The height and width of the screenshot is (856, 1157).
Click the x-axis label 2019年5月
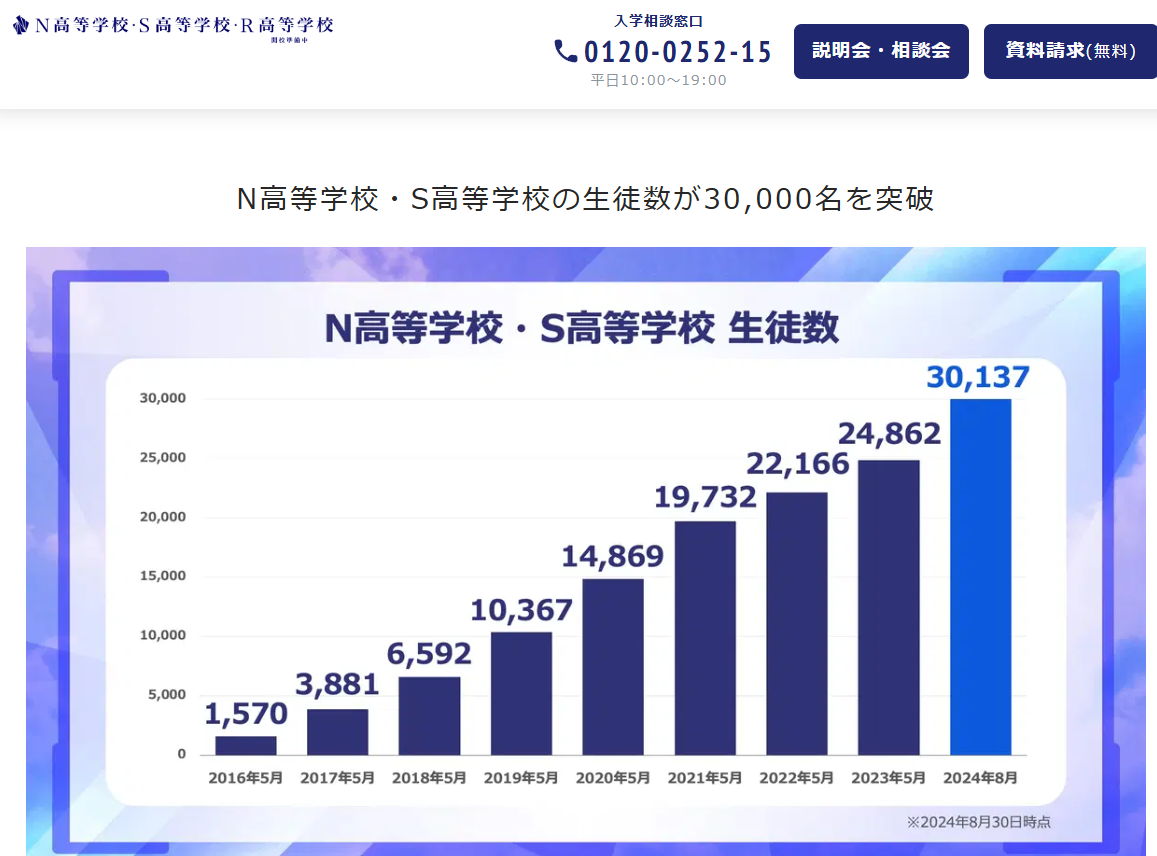(x=521, y=778)
